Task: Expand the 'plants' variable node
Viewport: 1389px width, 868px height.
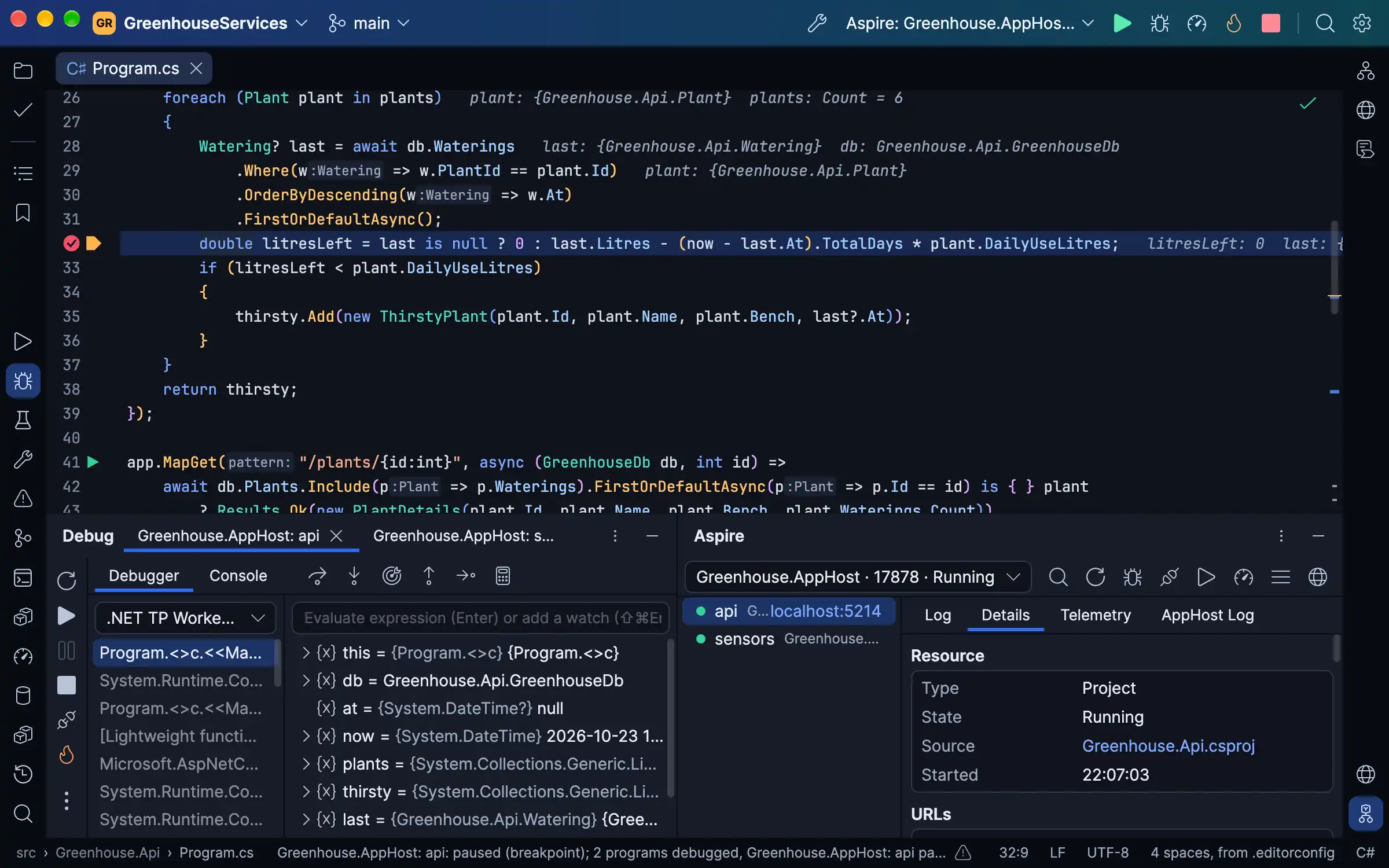Action: coord(306,764)
